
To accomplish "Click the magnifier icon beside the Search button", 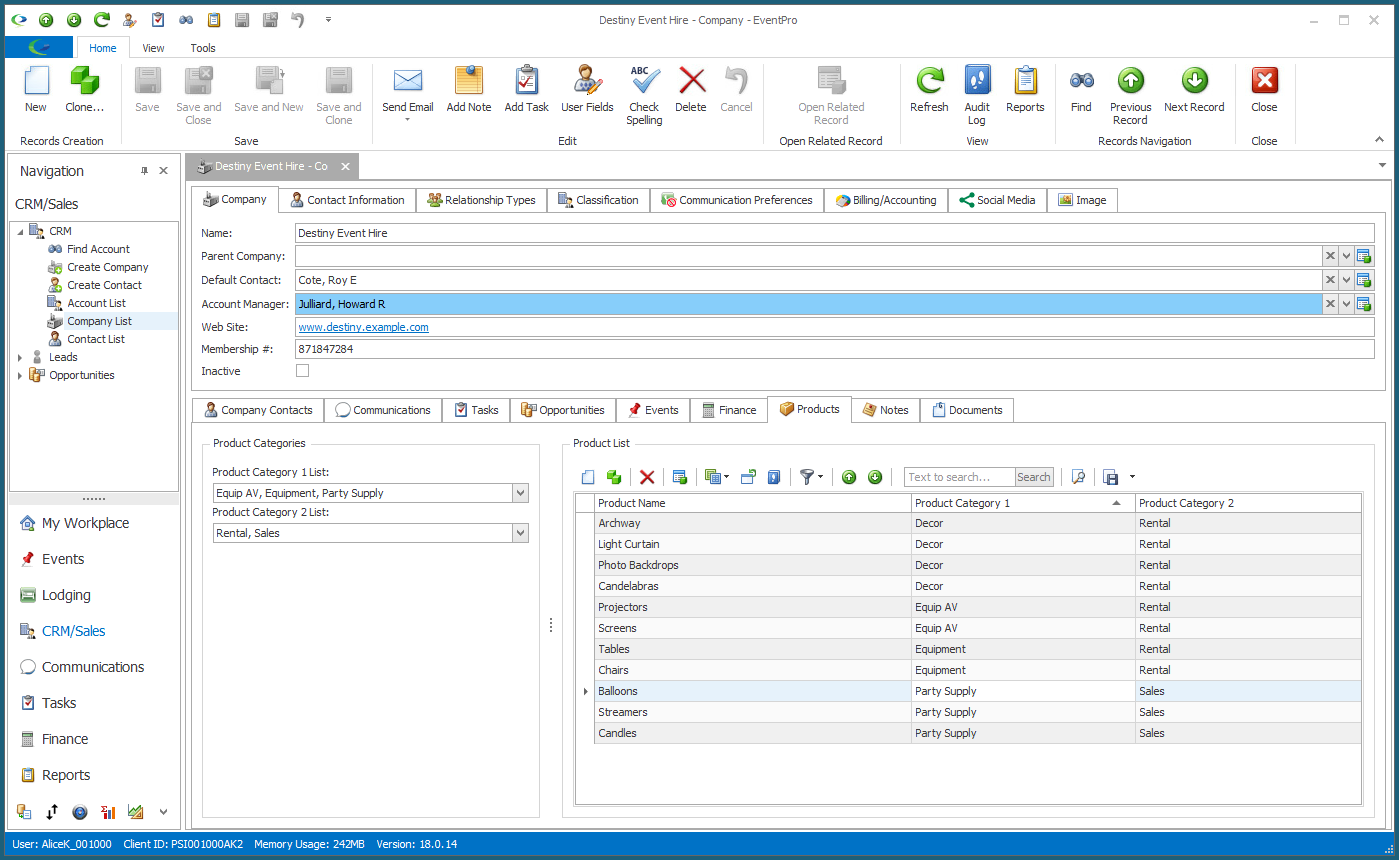I will click(x=1078, y=477).
